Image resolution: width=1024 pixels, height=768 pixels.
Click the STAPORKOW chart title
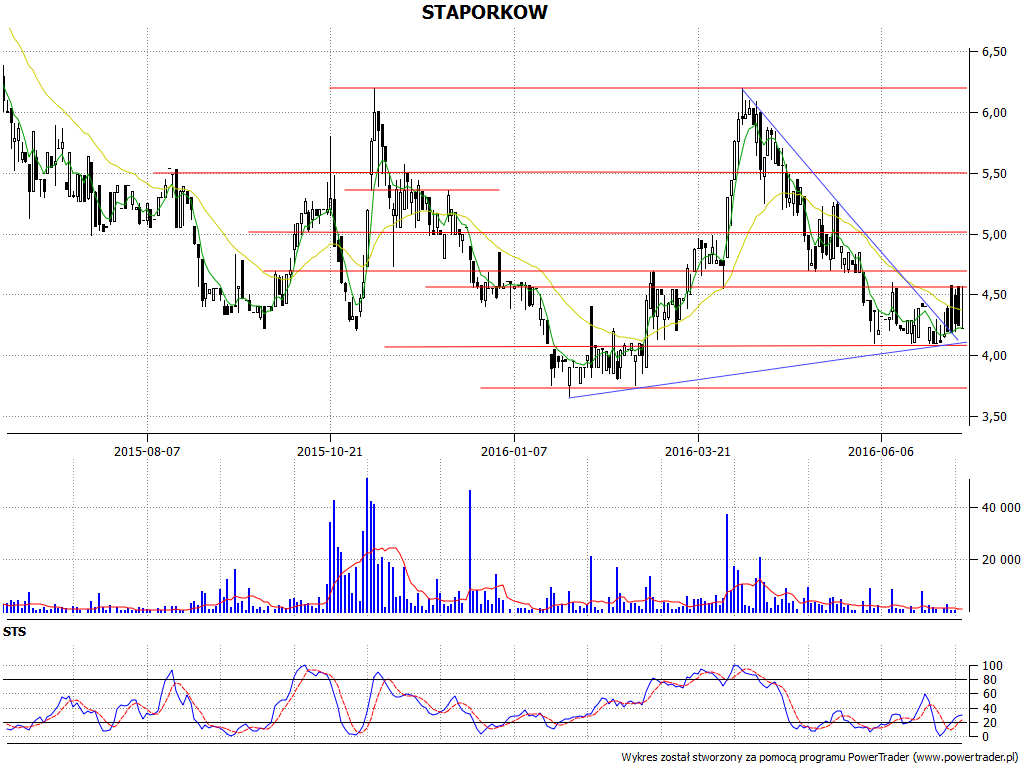pyautogui.click(x=485, y=12)
